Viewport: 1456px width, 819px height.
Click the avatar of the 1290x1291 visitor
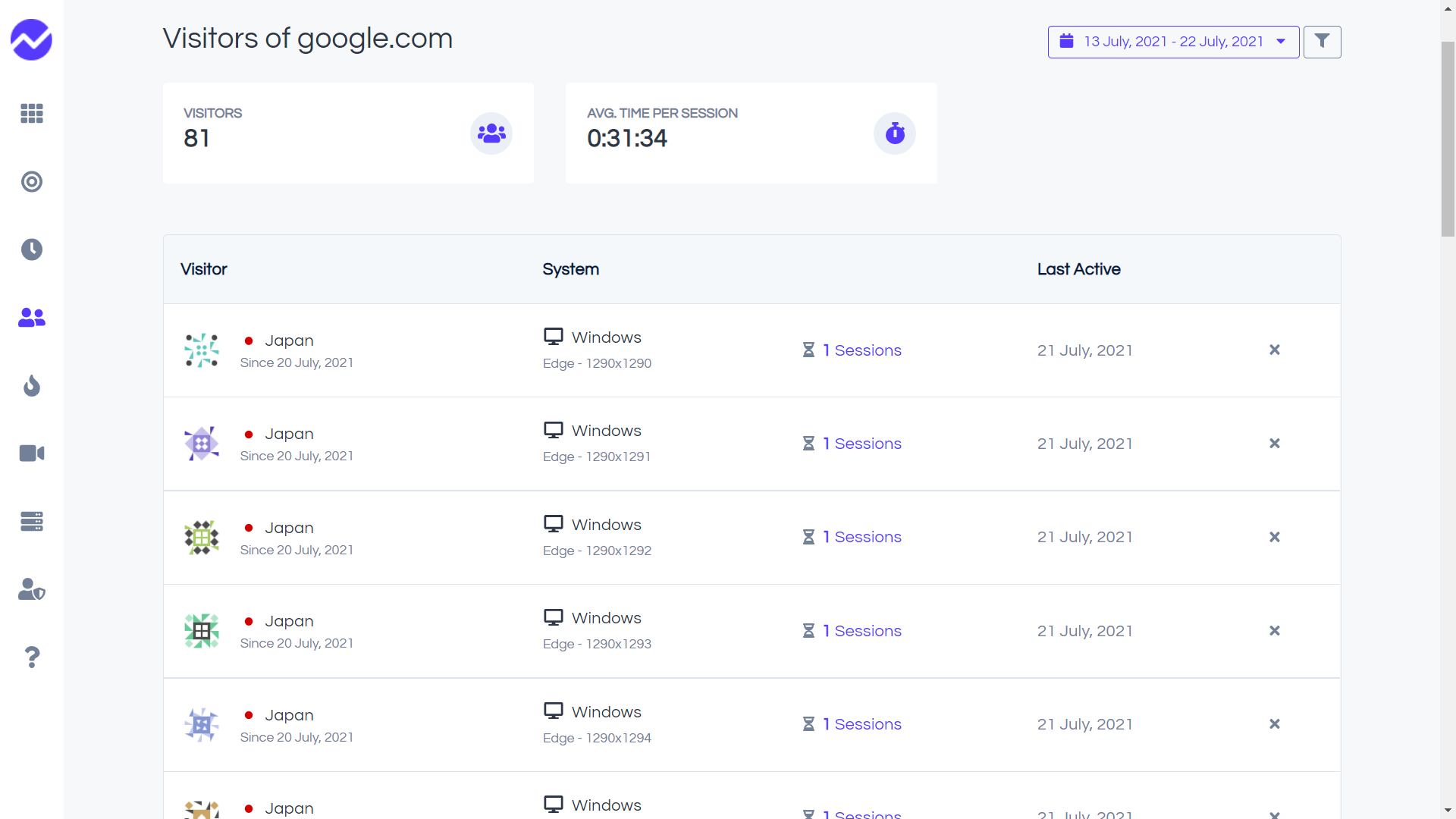pyautogui.click(x=202, y=444)
